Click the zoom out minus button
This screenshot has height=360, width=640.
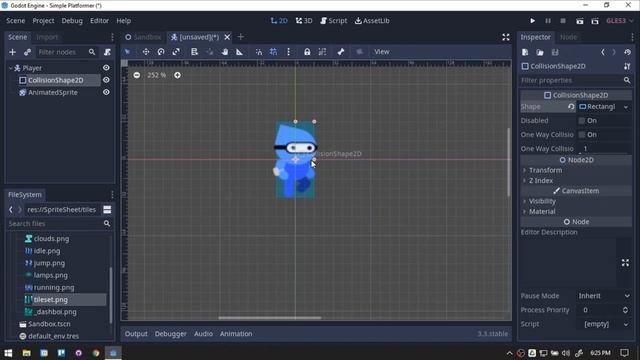tap(137, 75)
